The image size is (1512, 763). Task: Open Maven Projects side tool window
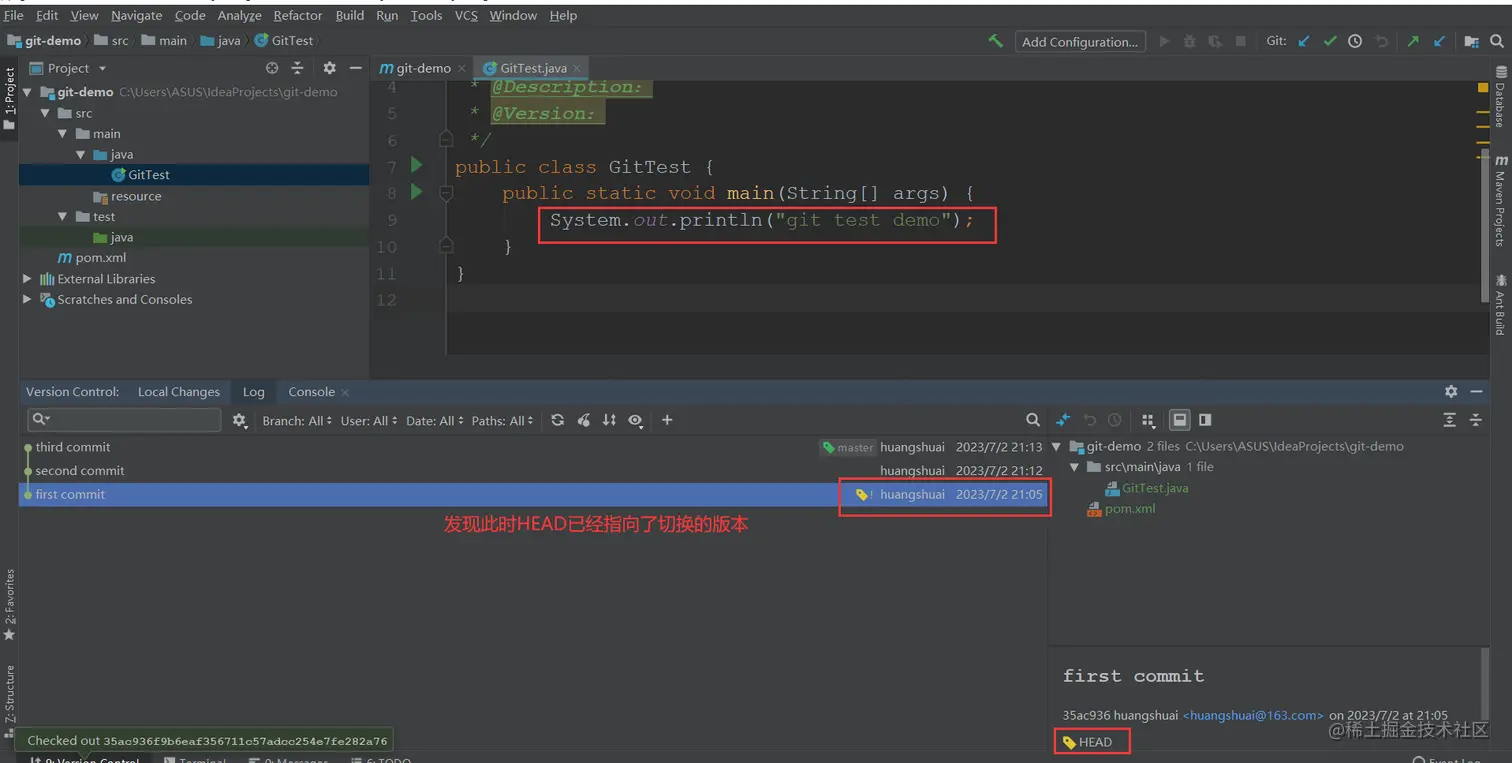click(x=1500, y=202)
